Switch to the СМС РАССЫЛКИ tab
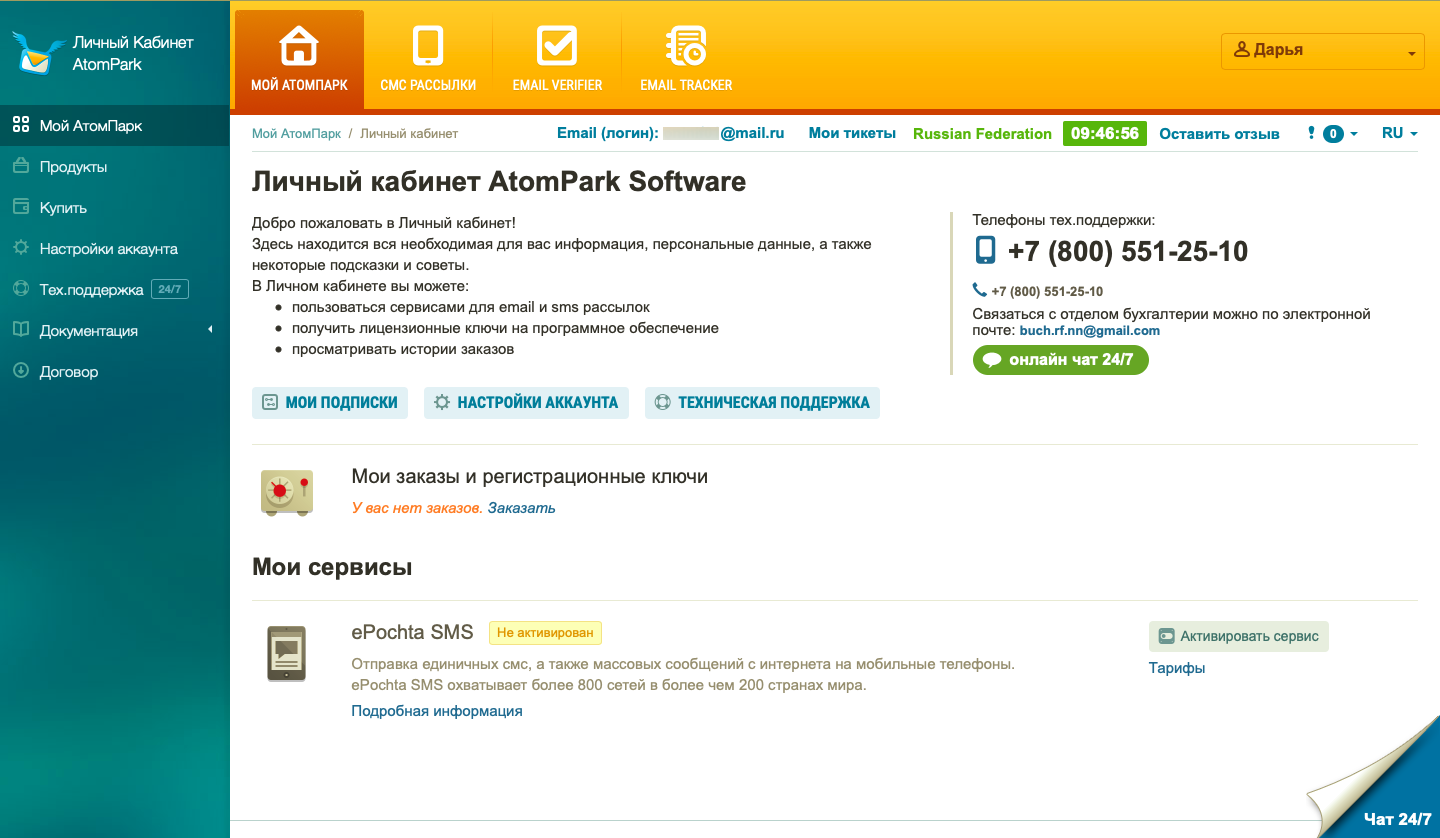This screenshot has width=1440, height=838. pyautogui.click(x=428, y=60)
